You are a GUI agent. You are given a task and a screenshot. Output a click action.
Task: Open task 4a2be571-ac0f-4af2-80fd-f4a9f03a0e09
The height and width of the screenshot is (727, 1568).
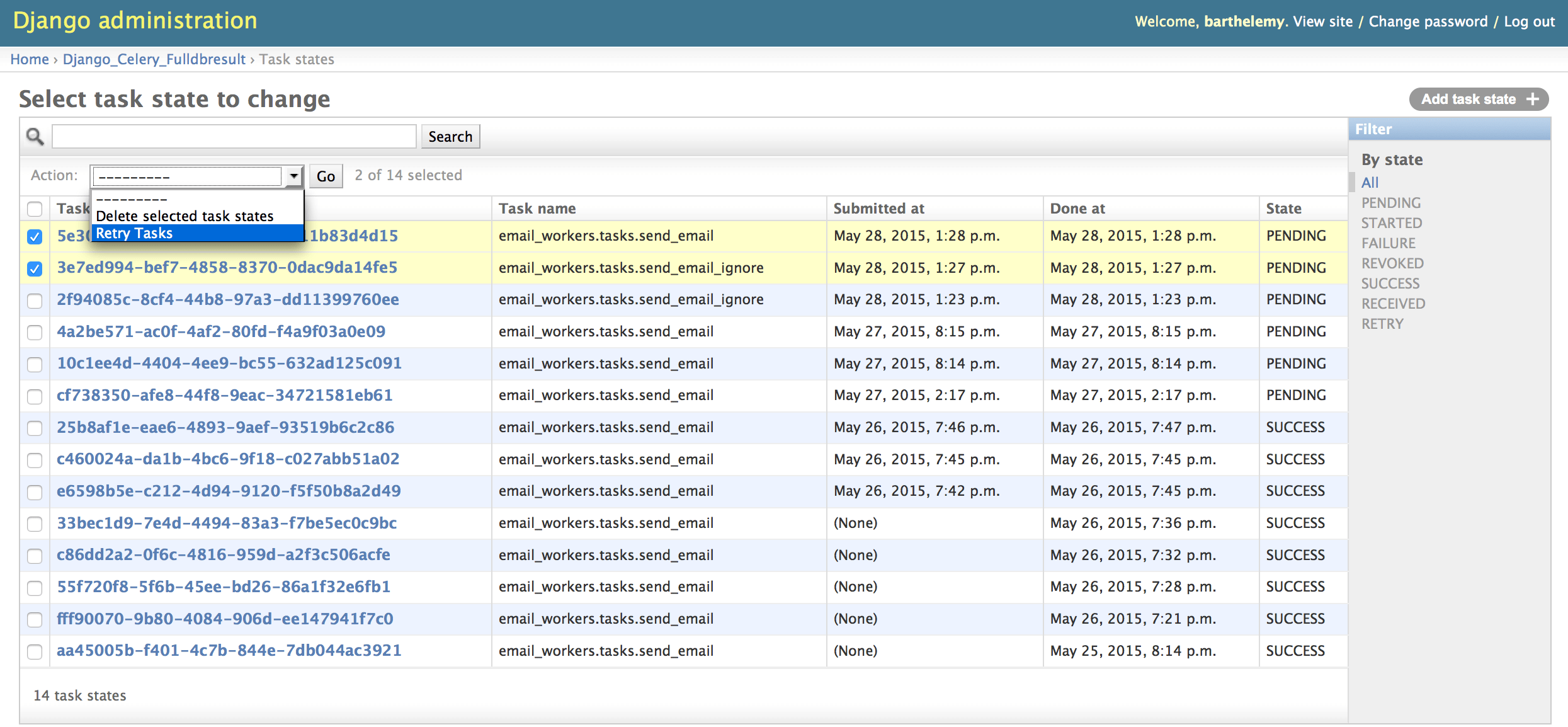(x=221, y=331)
